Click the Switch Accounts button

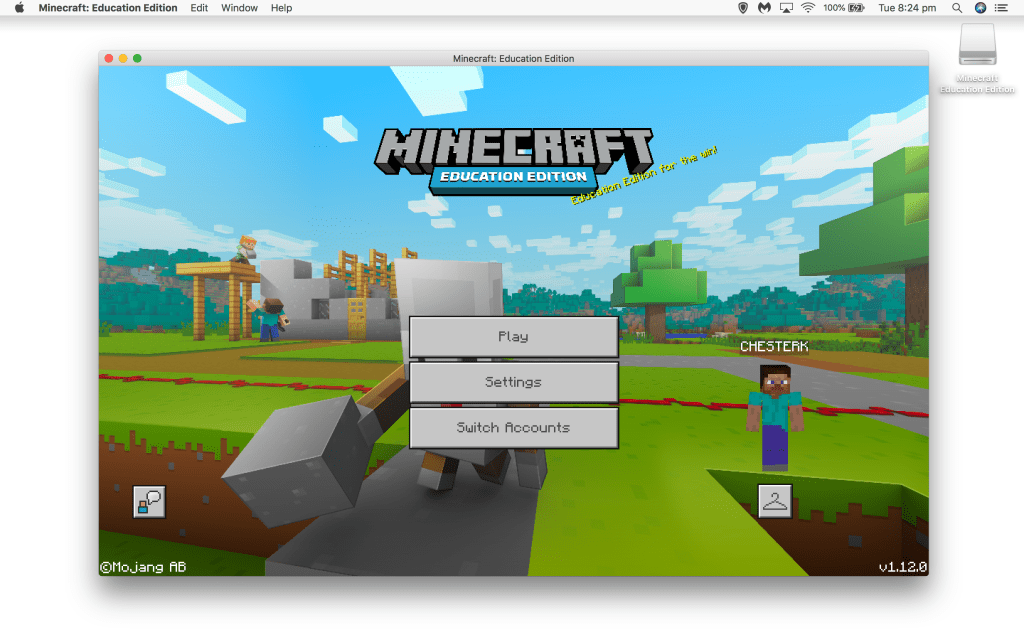(x=513, y=427)
